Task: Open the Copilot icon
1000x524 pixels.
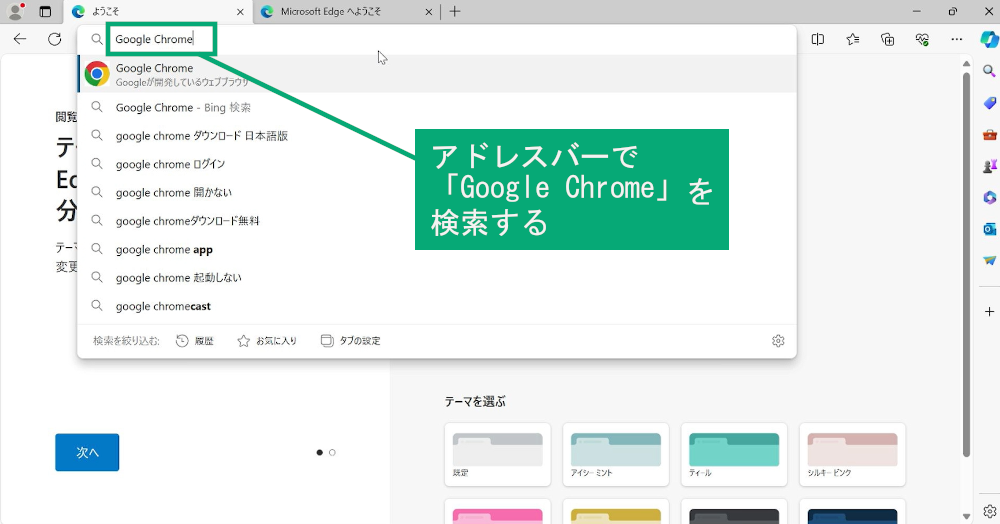Action: pyautogui.click(x=989, y=40)
